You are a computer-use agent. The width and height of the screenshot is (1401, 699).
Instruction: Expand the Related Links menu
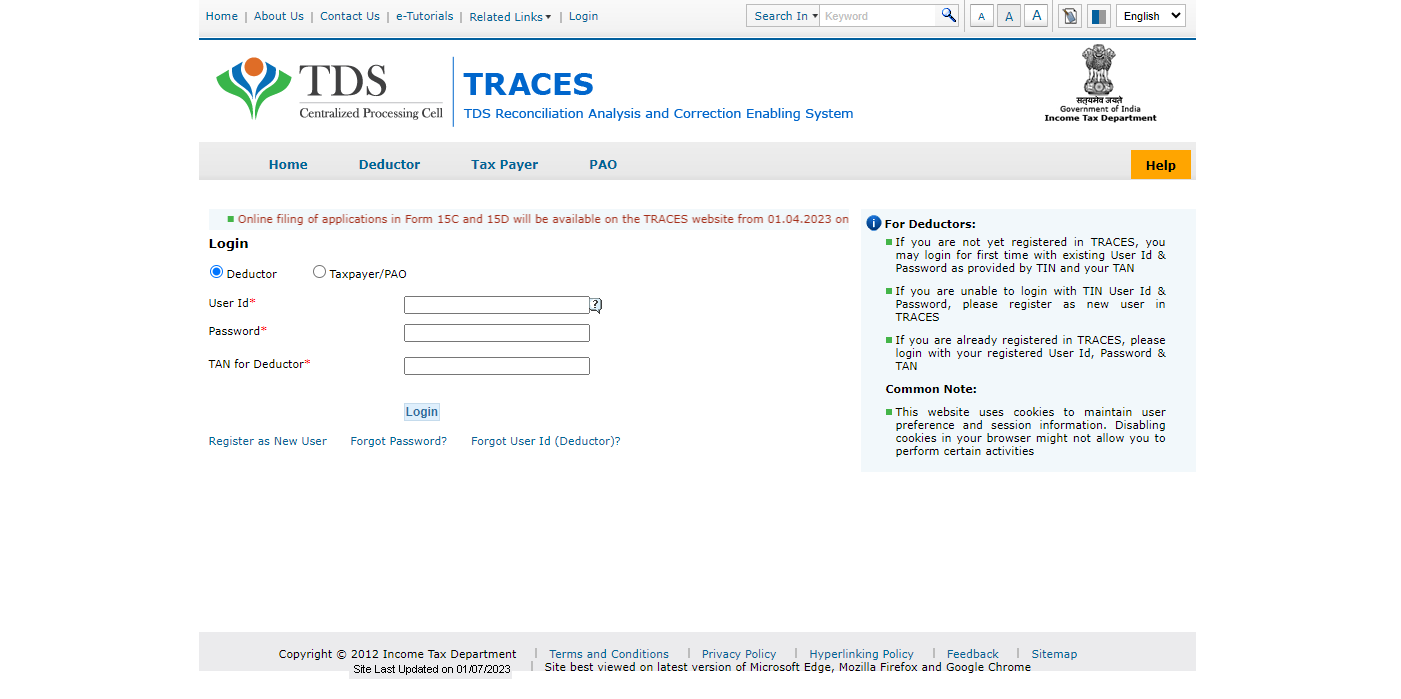point(509,17)
